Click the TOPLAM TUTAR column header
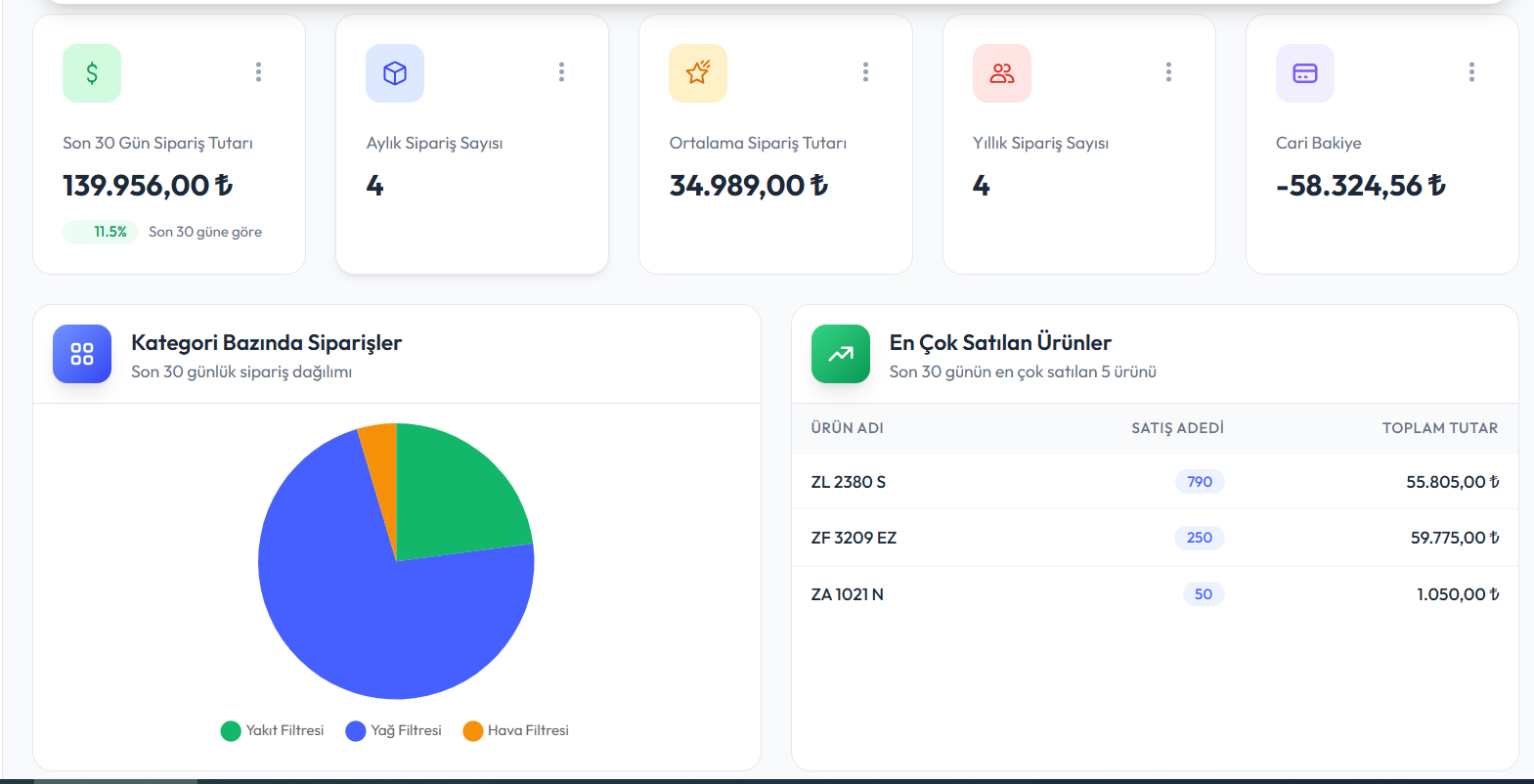This screenshot has width=1534, height=784. (1440, 428)
